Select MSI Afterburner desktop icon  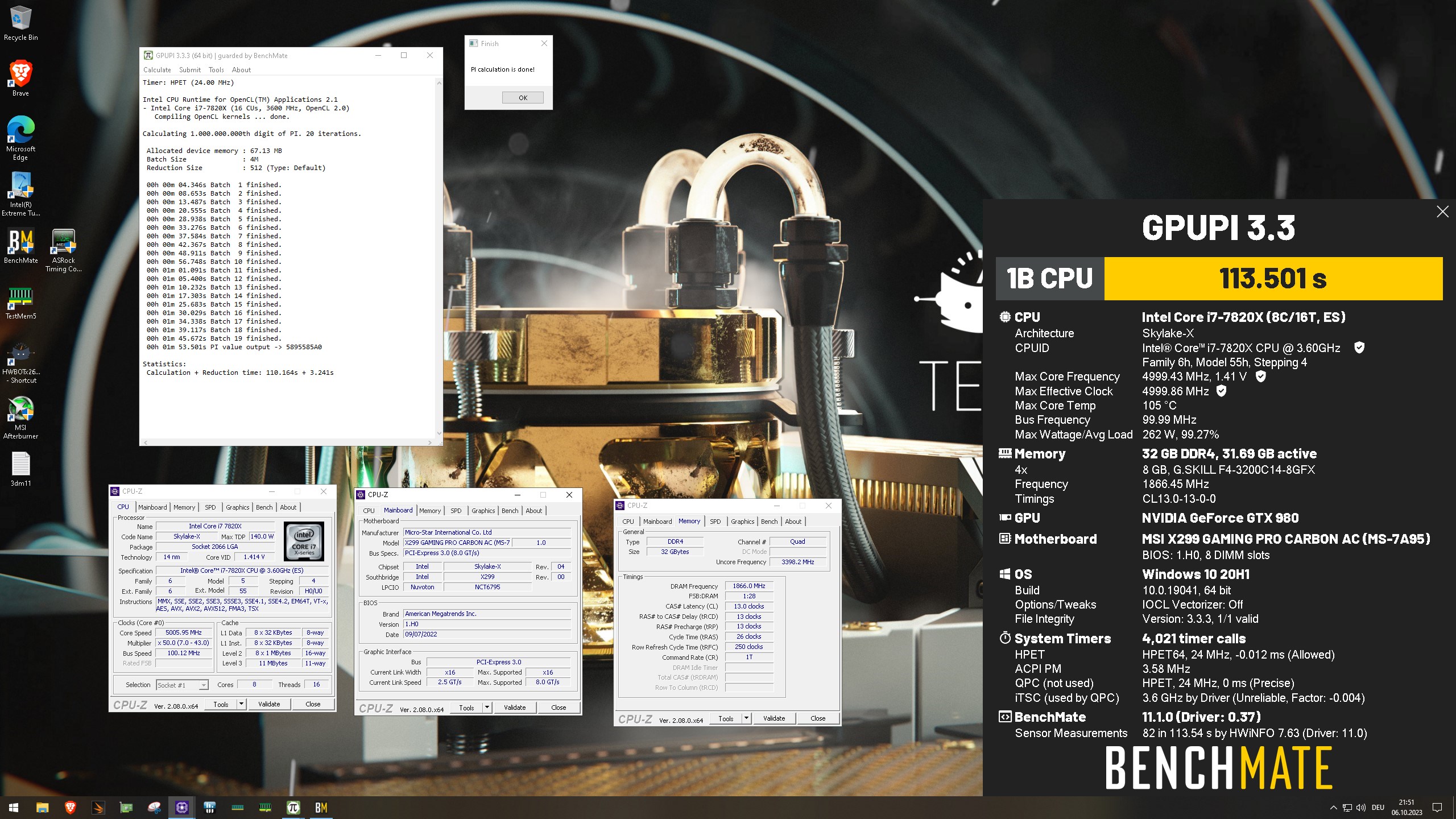pos(20,418)
